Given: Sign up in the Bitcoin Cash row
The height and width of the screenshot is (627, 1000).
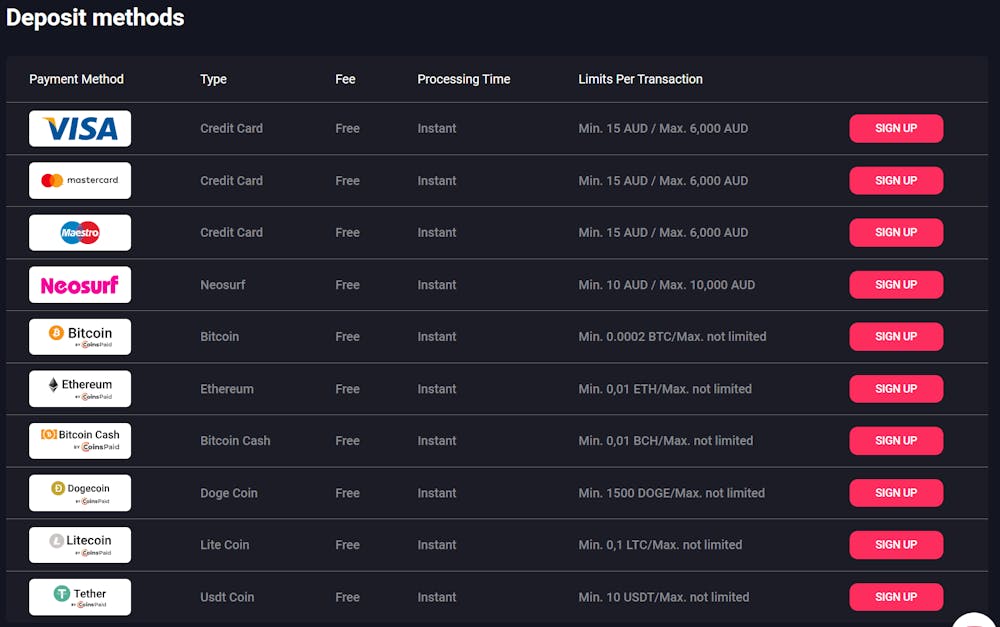Looking at the screenshot, I should [x=896, y=441].
